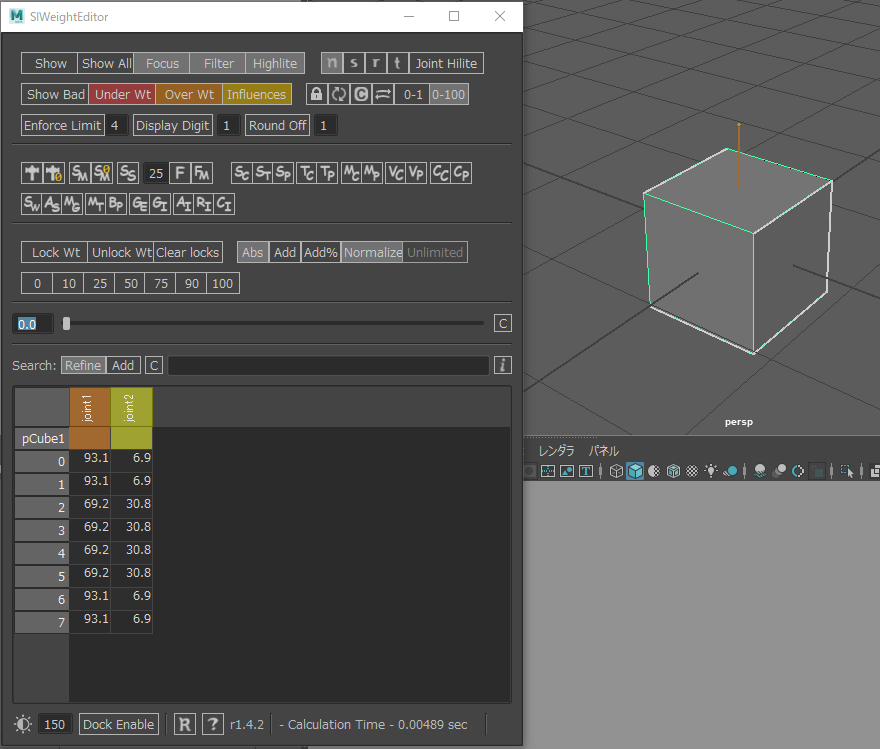The image size is (880, 749).
Task: Click the ST icon button
Action: click(x=263, y=173)
